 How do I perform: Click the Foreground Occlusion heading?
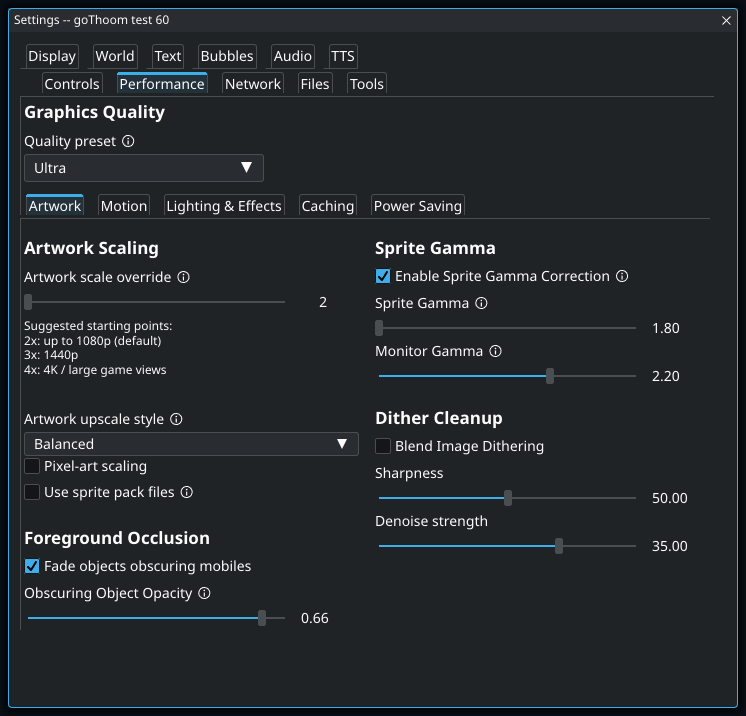click(x=117, y=538)
